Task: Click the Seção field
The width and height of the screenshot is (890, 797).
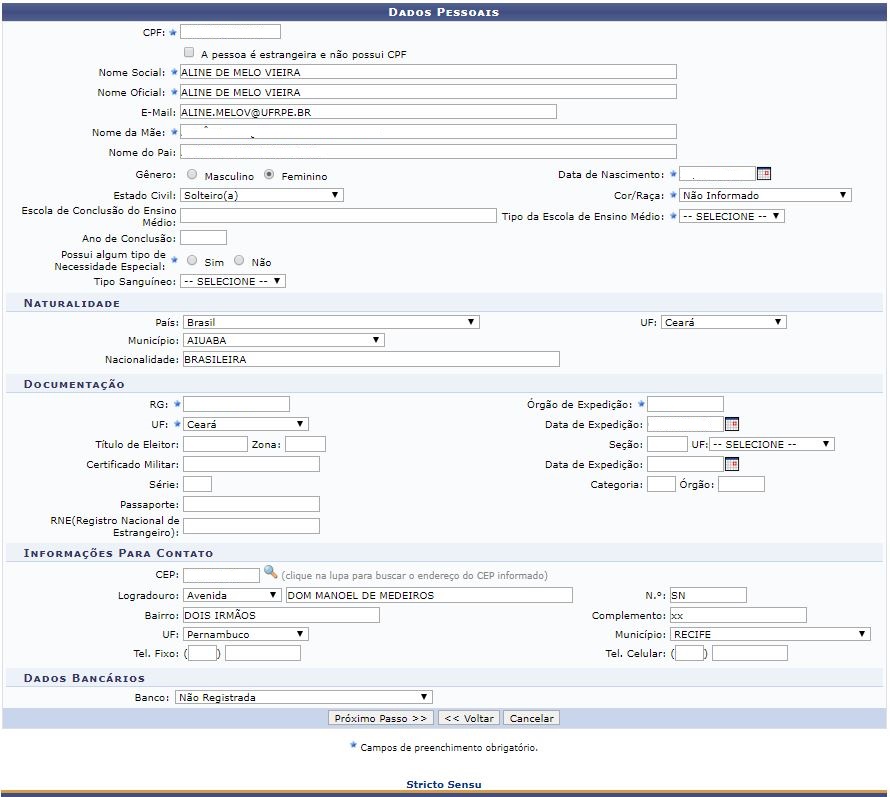Action: point(668,444)
